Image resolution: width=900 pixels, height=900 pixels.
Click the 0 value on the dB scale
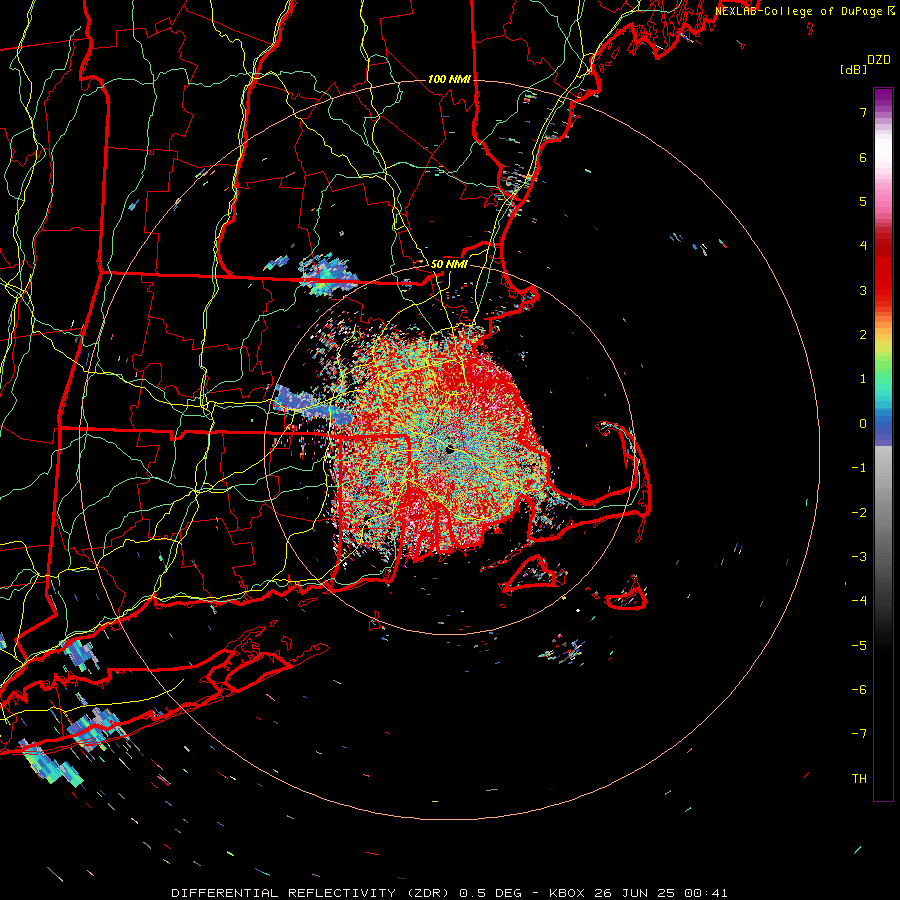tap(863, 424)
